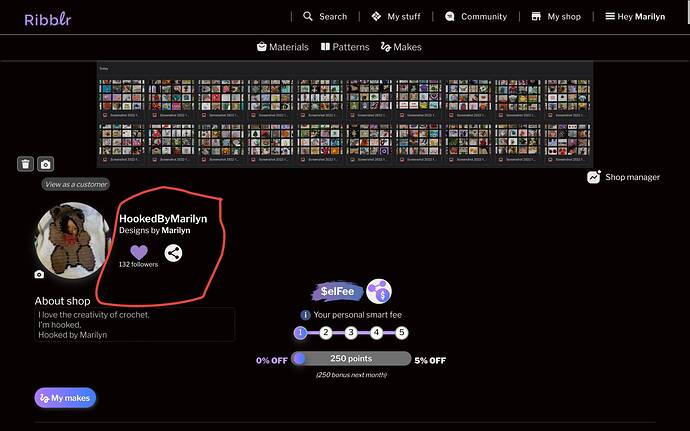Click the Makes yarn icon

click(385, 47)
